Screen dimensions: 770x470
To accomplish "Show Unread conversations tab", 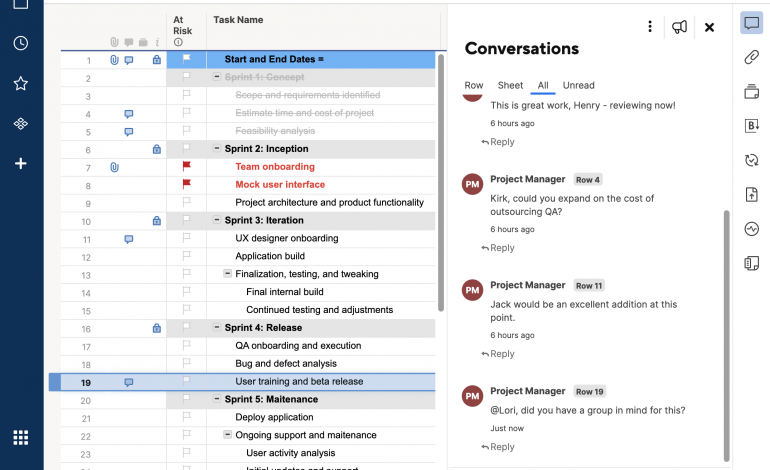I will (x=578, y=85).
